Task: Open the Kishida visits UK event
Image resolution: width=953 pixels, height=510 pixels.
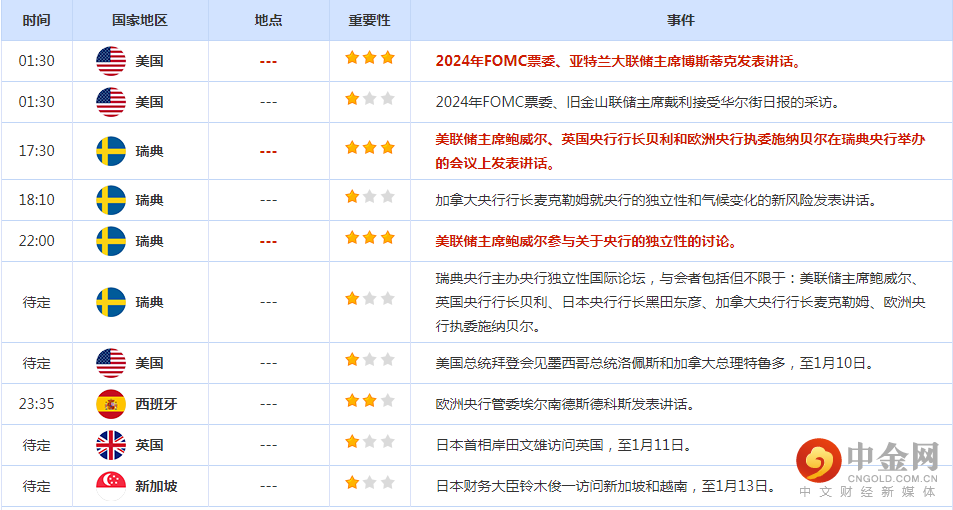Action: click(x=563, y=445)
